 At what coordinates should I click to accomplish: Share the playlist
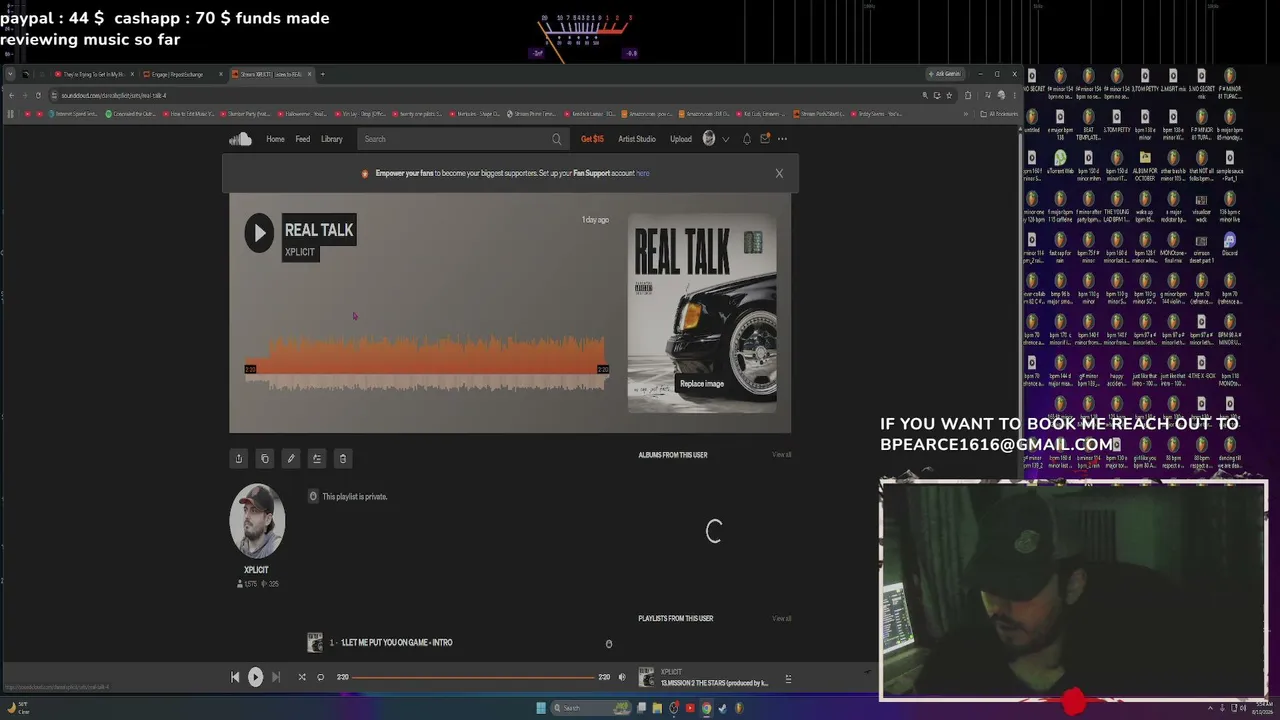pyautogui.click(x=238, y=459)
